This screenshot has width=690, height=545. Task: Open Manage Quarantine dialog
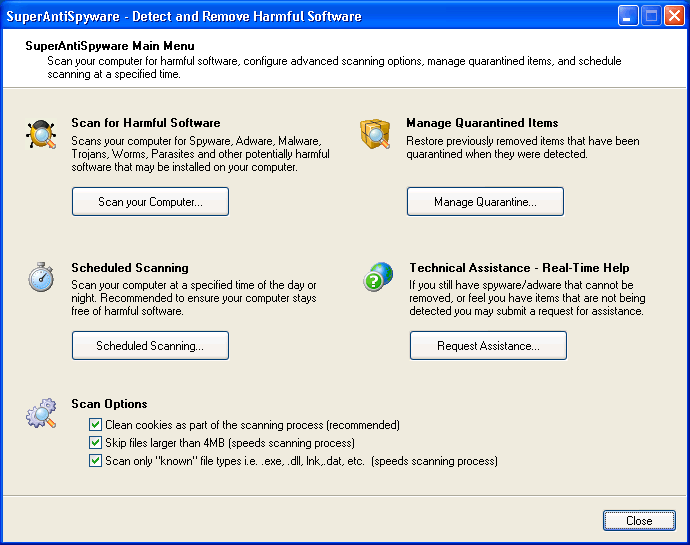pyautogui.click(x=485, y=202)
